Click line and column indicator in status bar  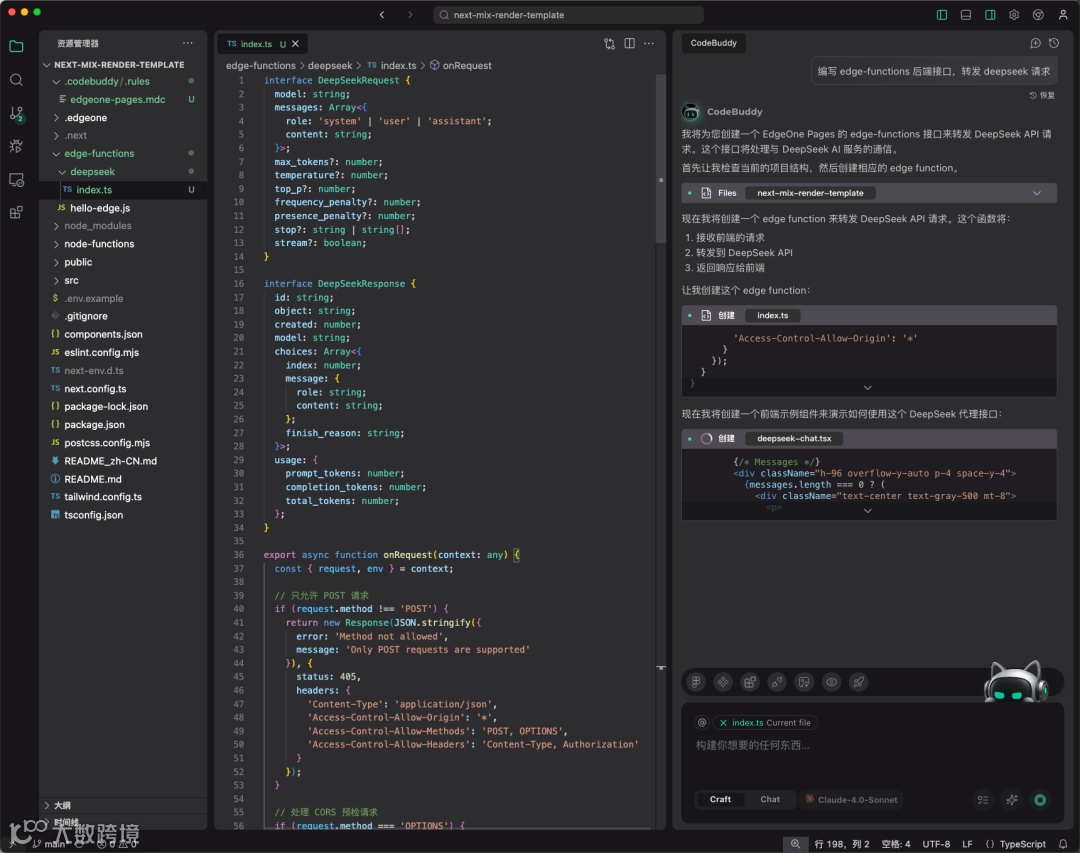pos(842,844)
